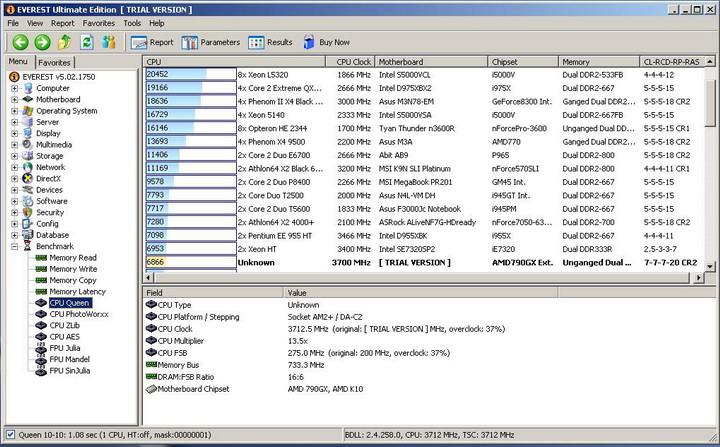Screen dimensions: 720x447
Task: Click the CPU PhotoWorxx benchmark icon
Action: [x=41, y=314]
